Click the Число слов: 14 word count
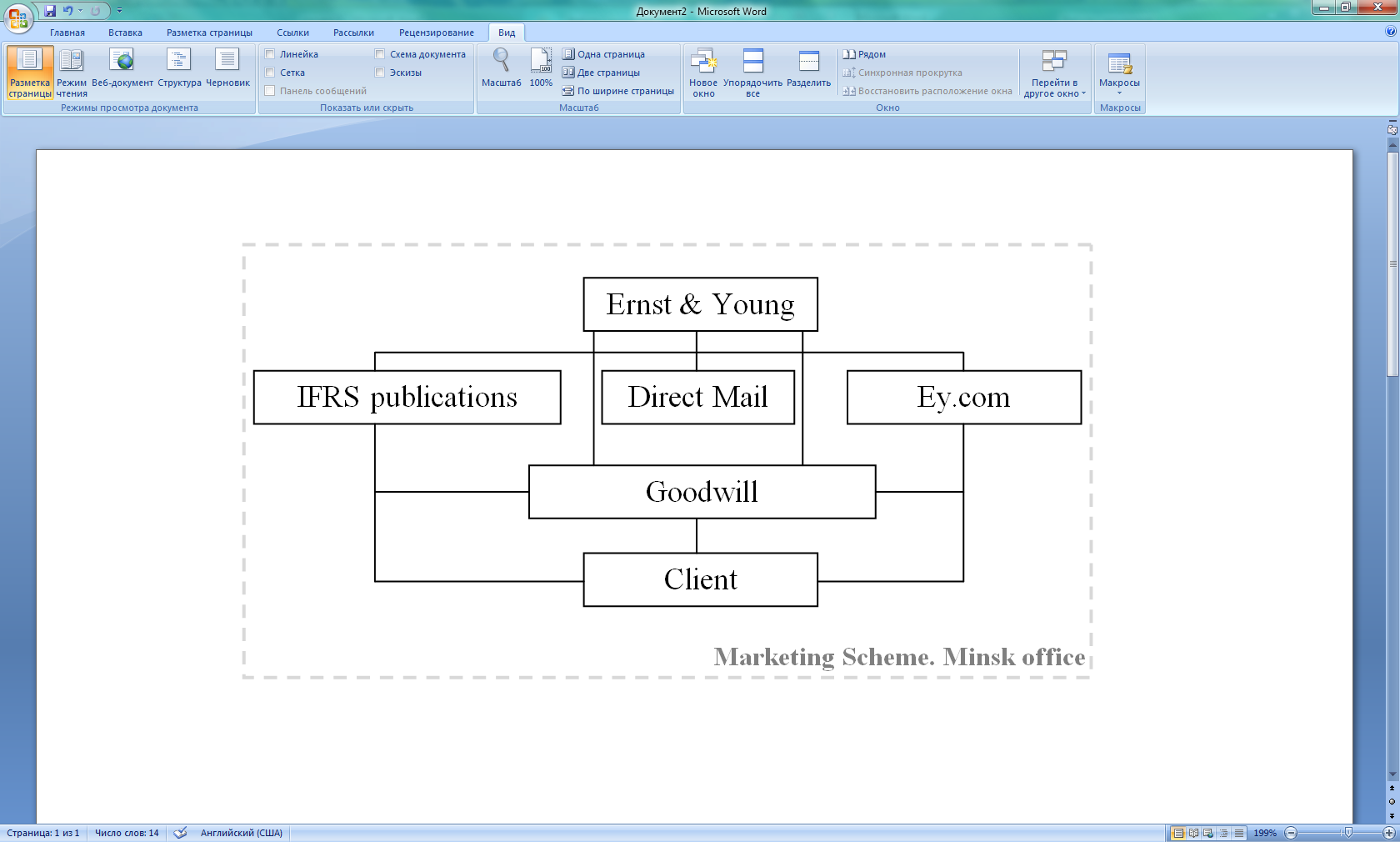Viewport: 1400px width, 842px height. click(127, 833)
